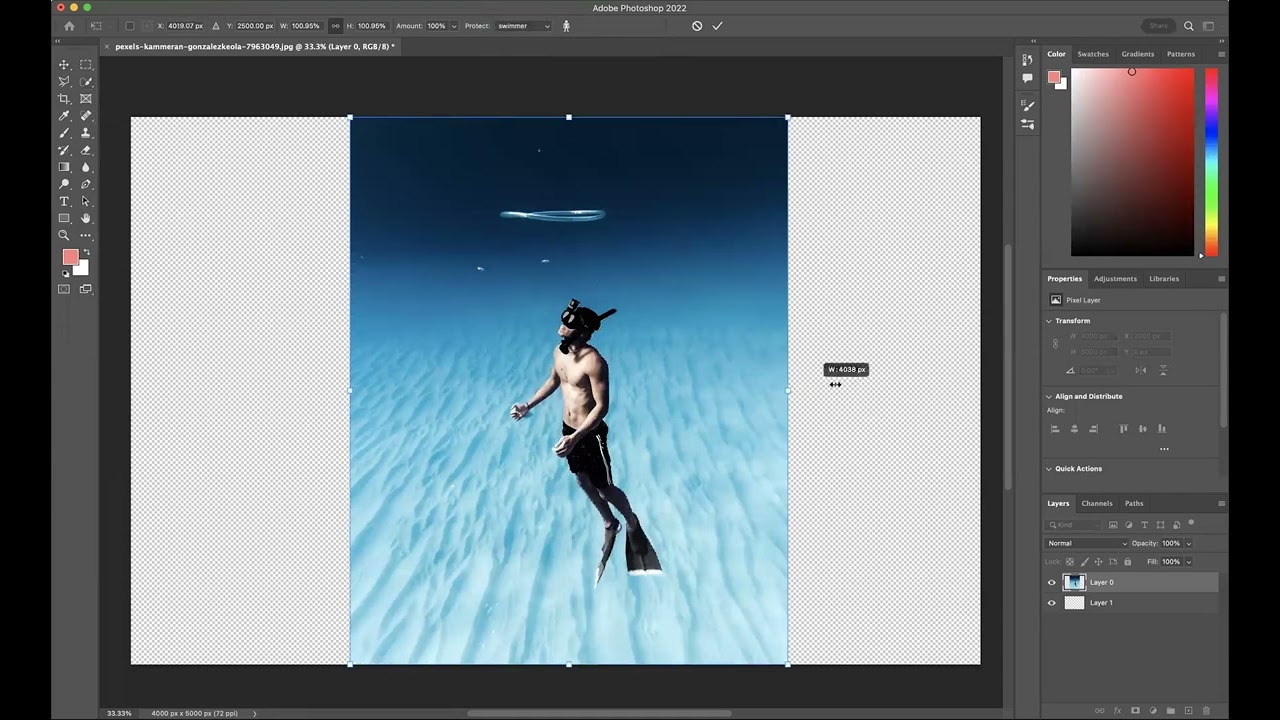Switch to the Paths tab
Screen dimensions: 1280x720
point(1134,503)
